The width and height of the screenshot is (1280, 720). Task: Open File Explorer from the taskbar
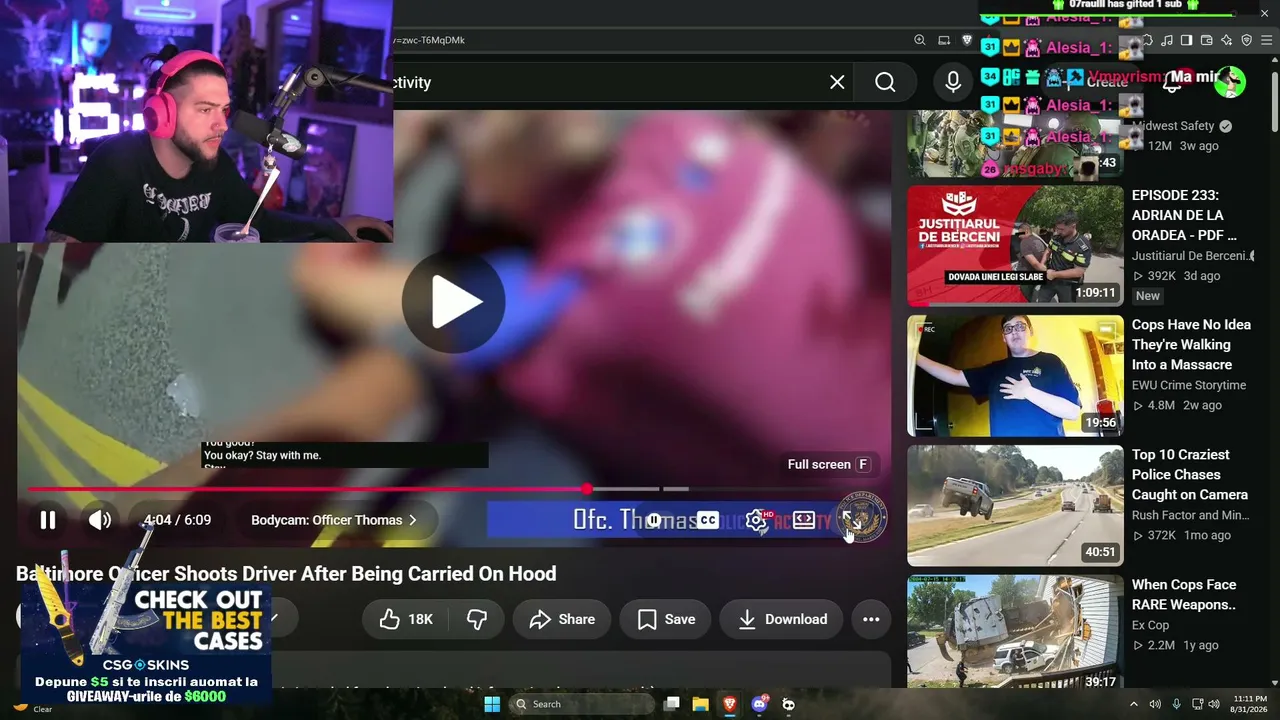[x=701, y=704]
